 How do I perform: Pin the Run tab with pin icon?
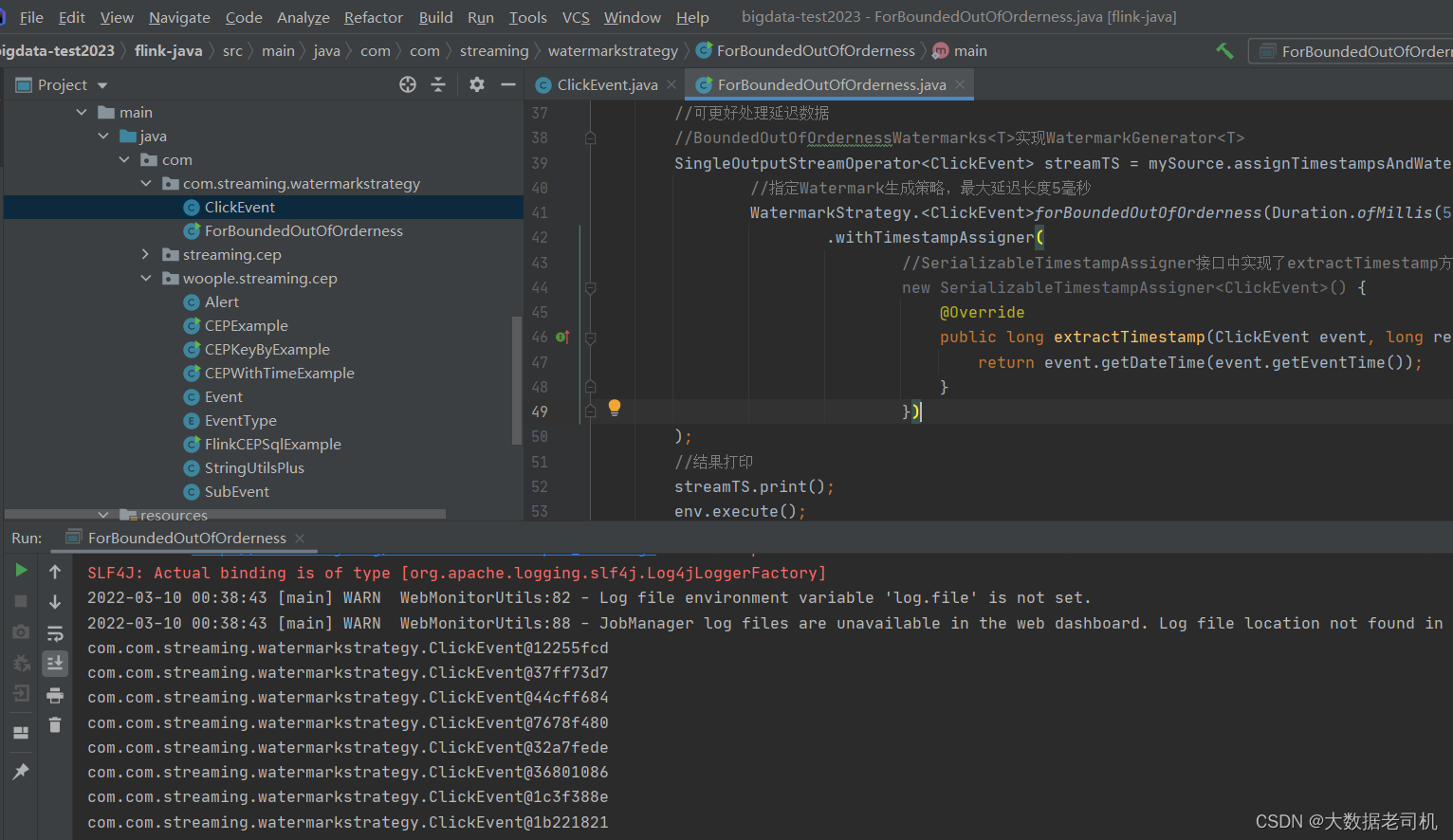[21, 771]
